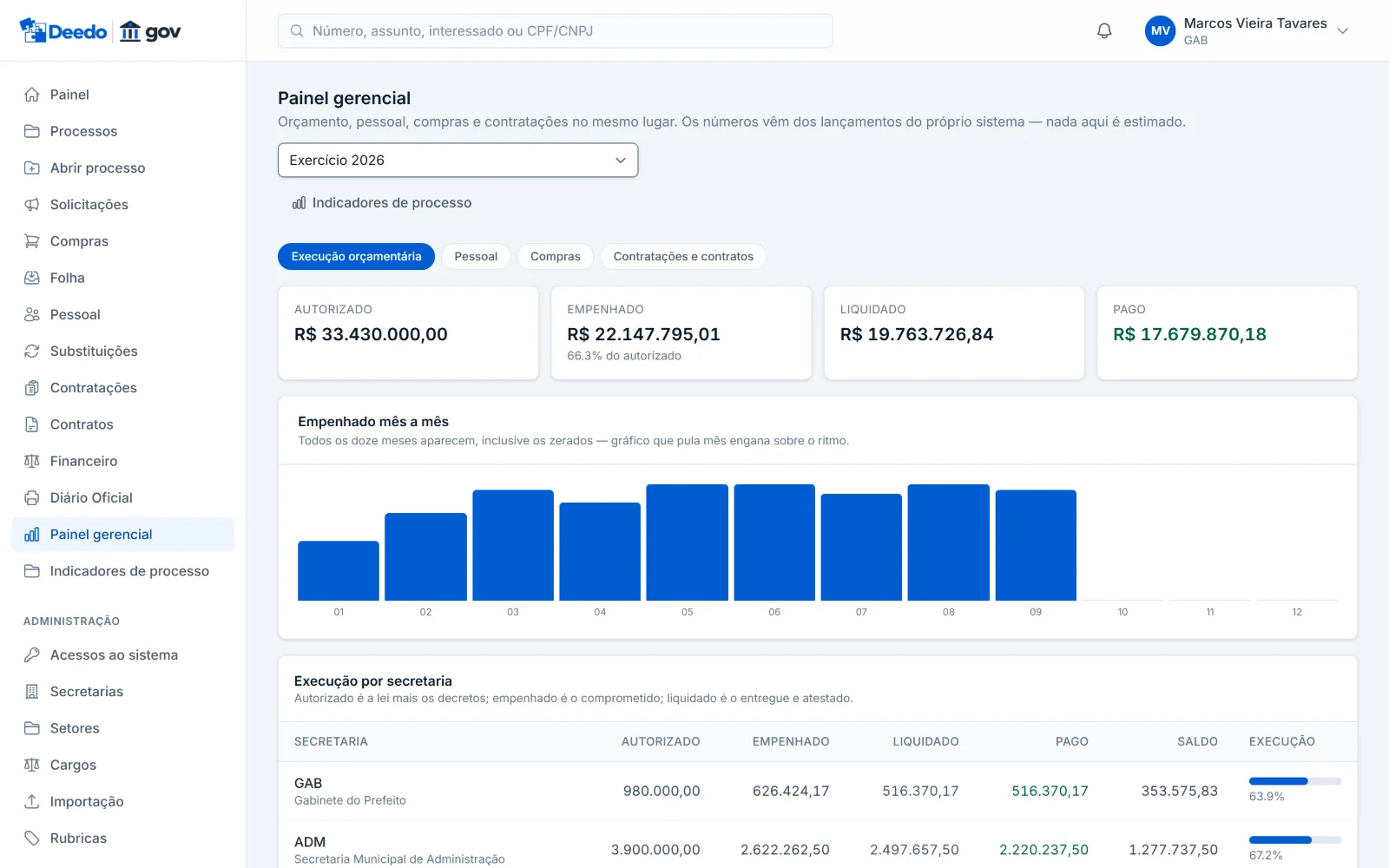Click the Autorizado value R$ 33.430.000,00
The image size is (1389, 868).
click(x=371, y=334)
